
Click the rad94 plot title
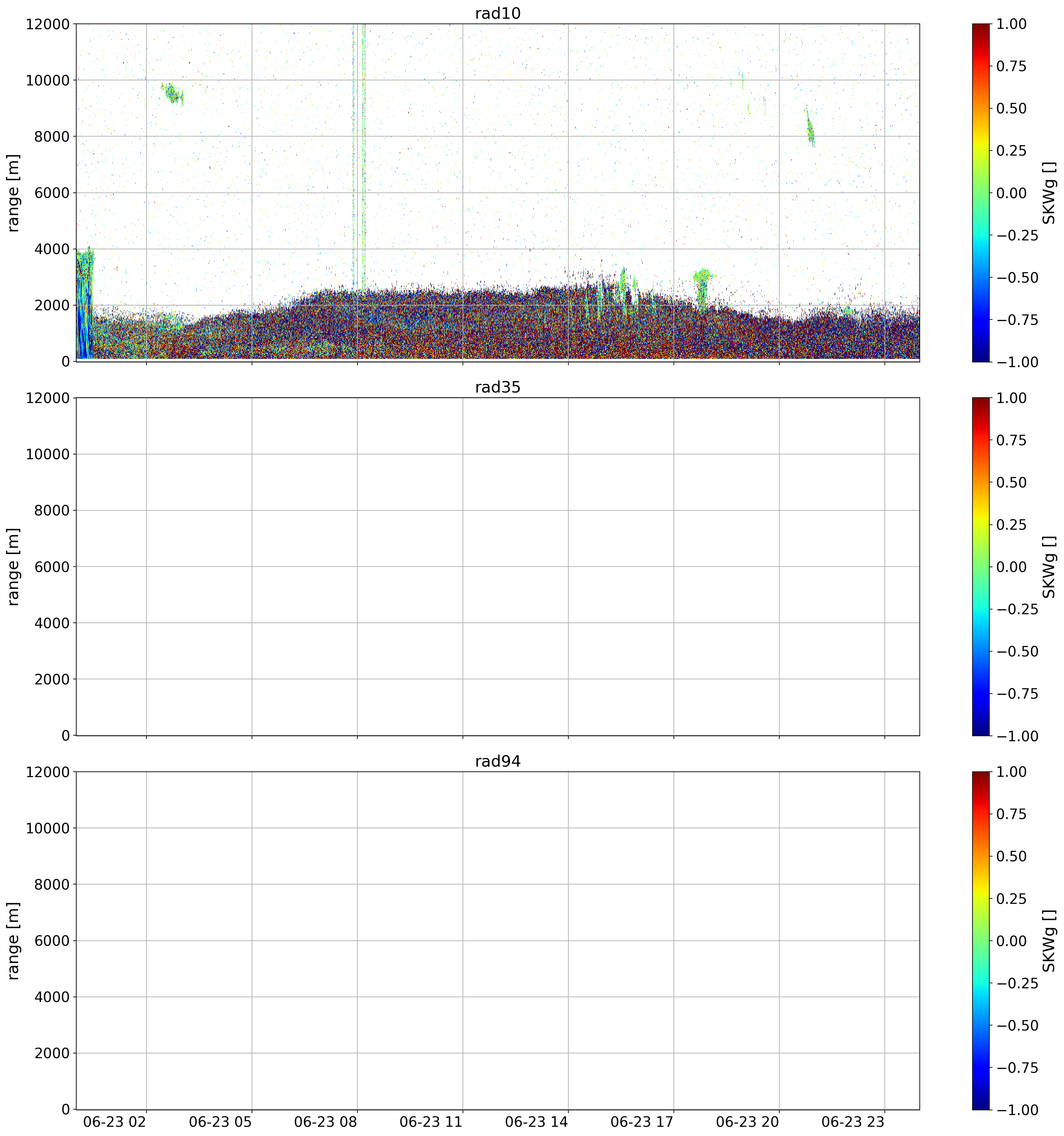[498, 762]
